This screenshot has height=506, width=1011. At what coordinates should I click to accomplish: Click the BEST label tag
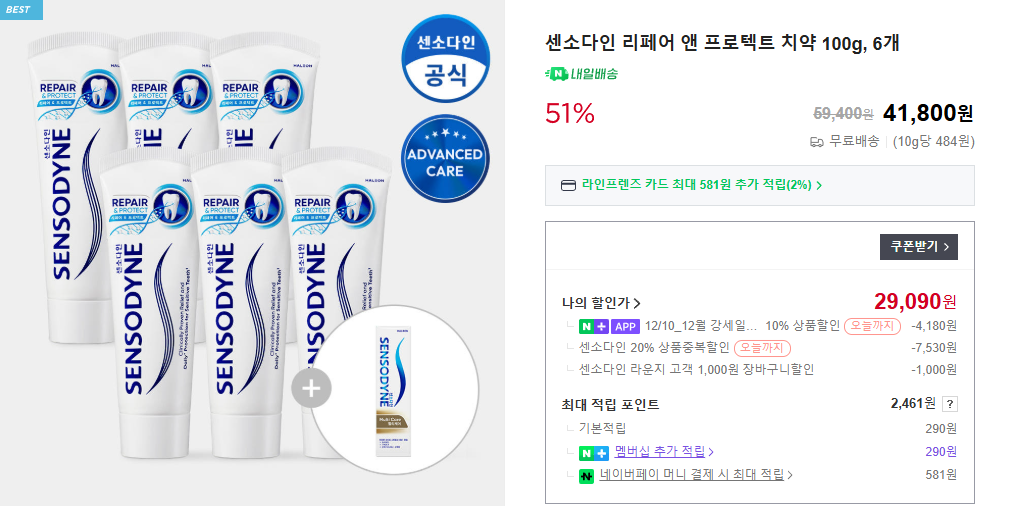(22, 9)
